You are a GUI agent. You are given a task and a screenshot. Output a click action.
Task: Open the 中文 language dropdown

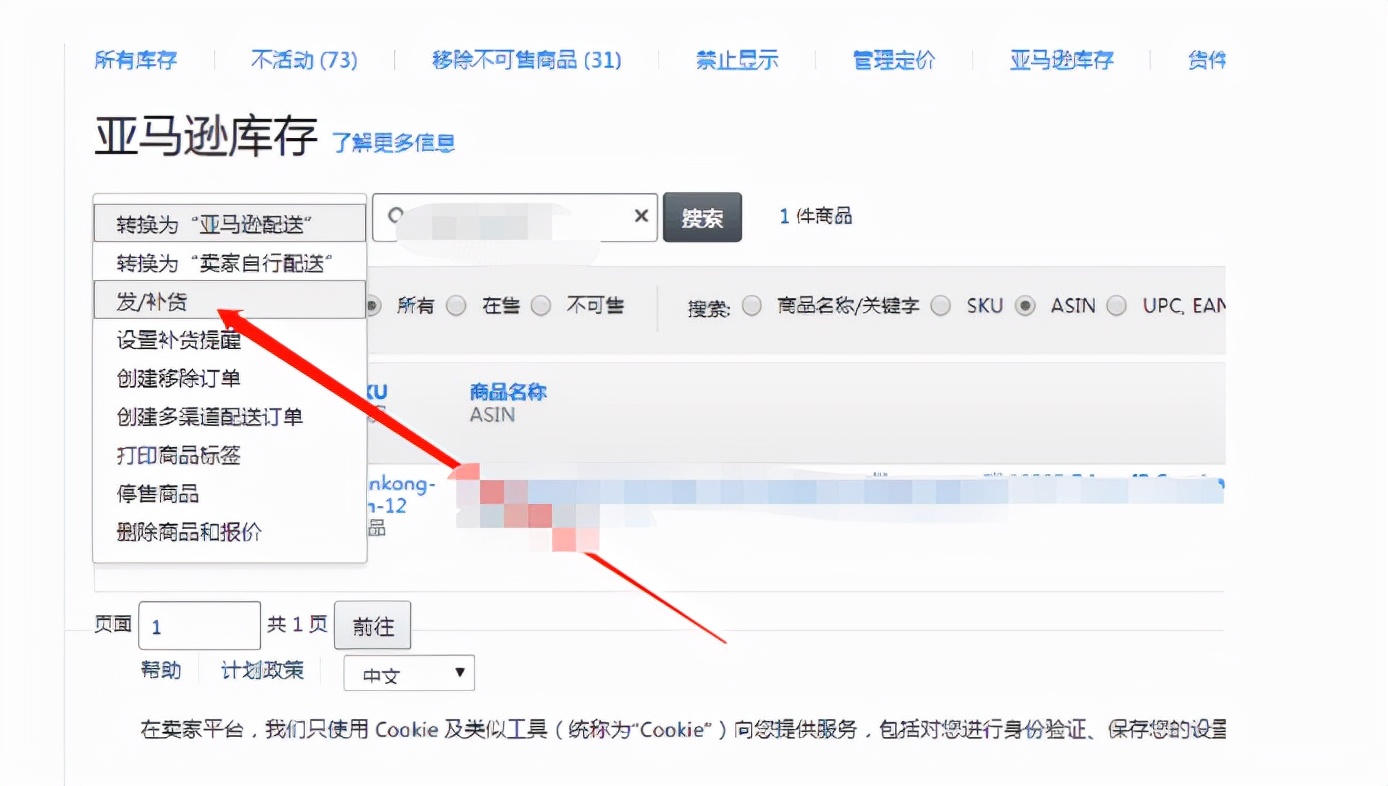408,672
